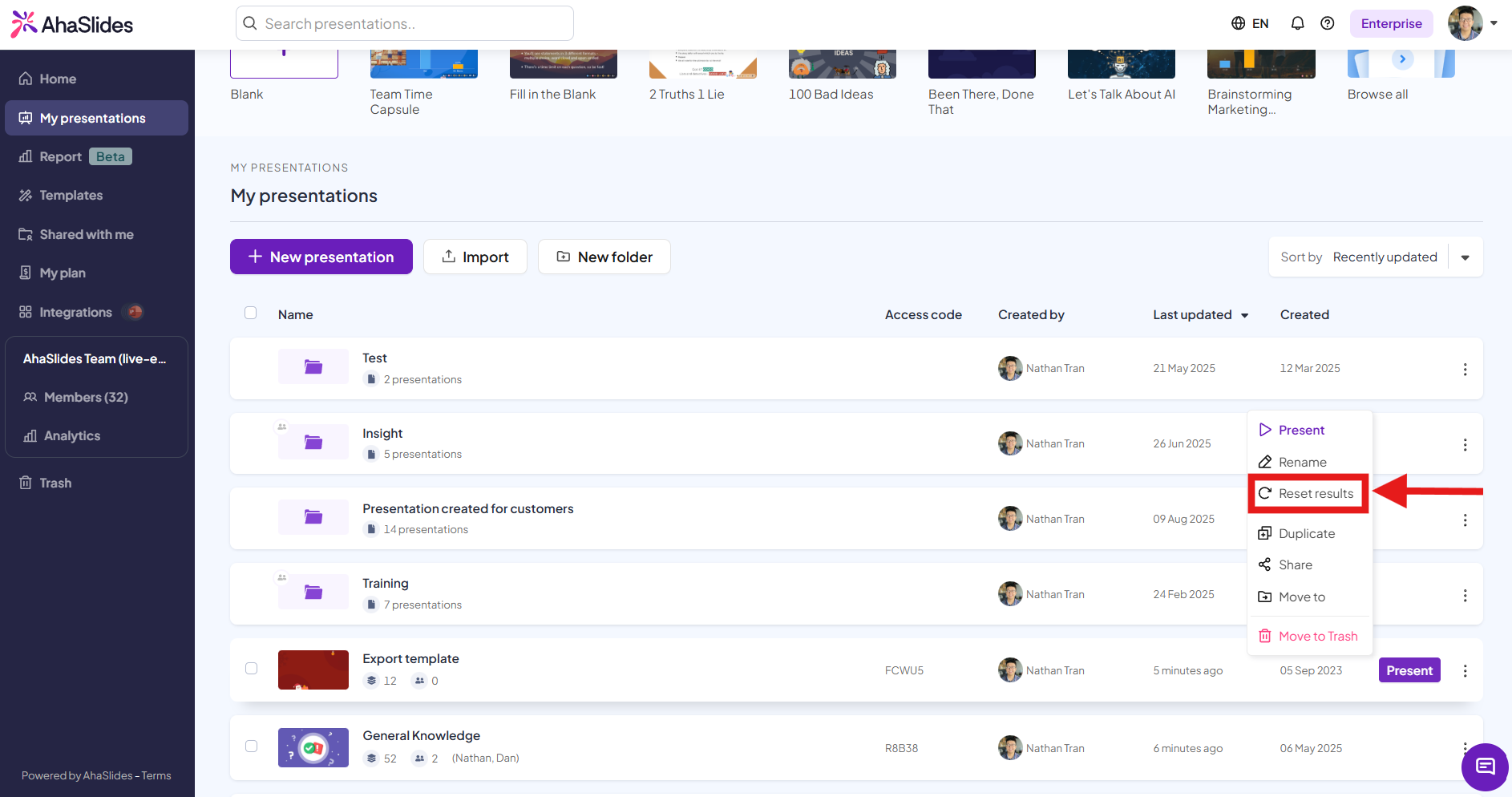Expand the Sort by Recently updated dropdown
Screen dimensions: 1512x797
[x=1465, y=257]
